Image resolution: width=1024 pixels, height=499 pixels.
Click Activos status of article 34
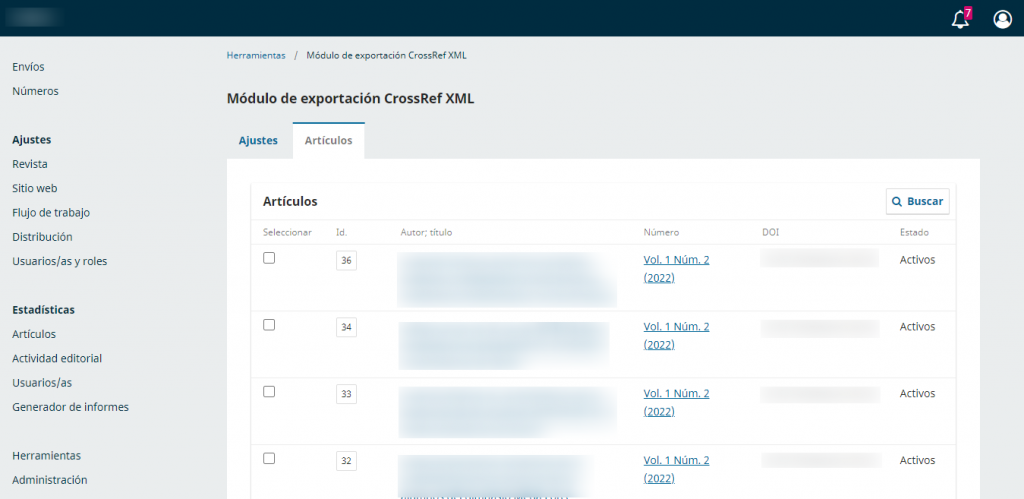(917, 326)
